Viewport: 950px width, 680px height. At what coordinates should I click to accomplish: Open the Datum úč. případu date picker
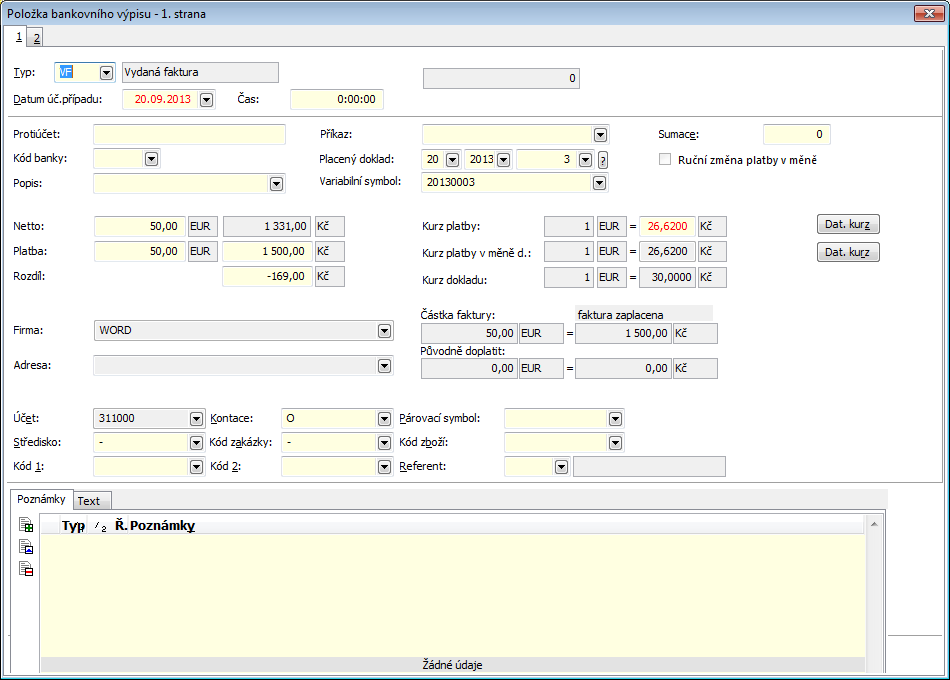click(x=206, y=100)
